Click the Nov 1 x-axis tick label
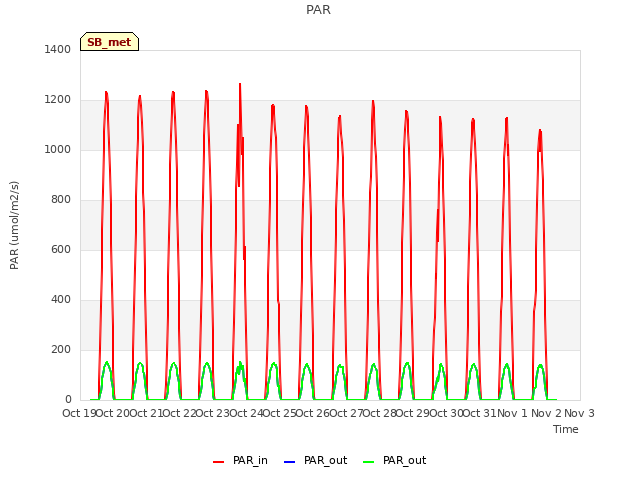640x480 pixels. (513, 413)
